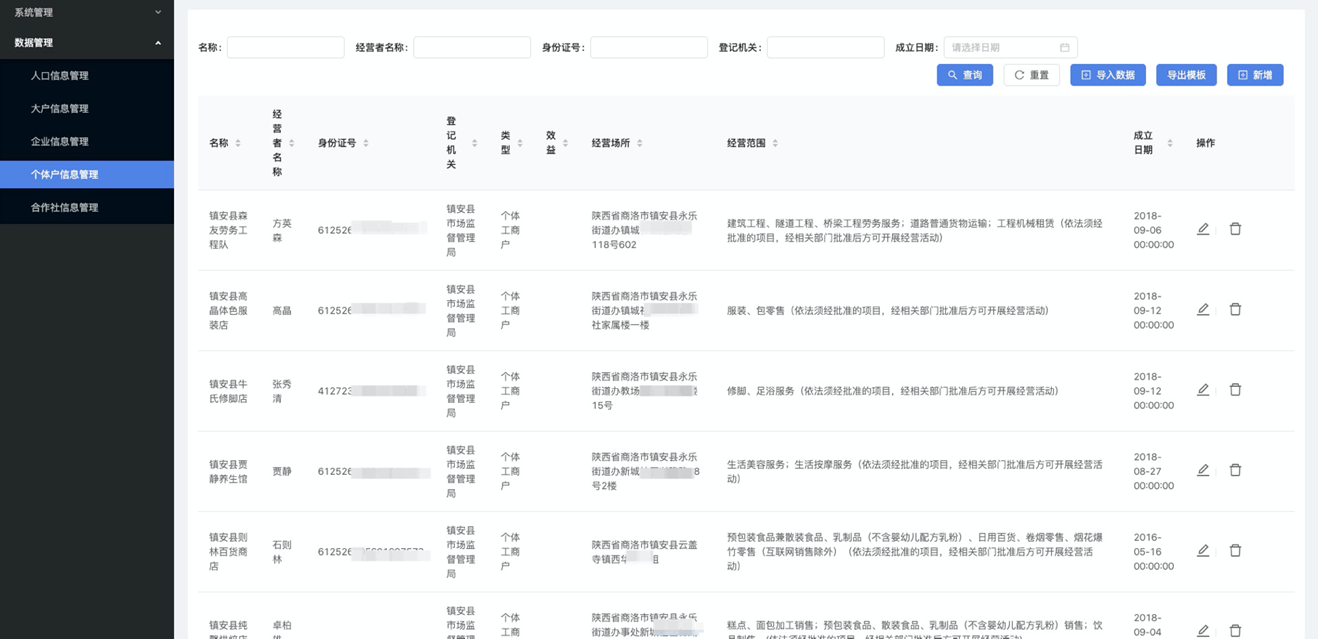Focus the 登记机关 search input
Screen dimensions: 1318x639
[825, 47]
